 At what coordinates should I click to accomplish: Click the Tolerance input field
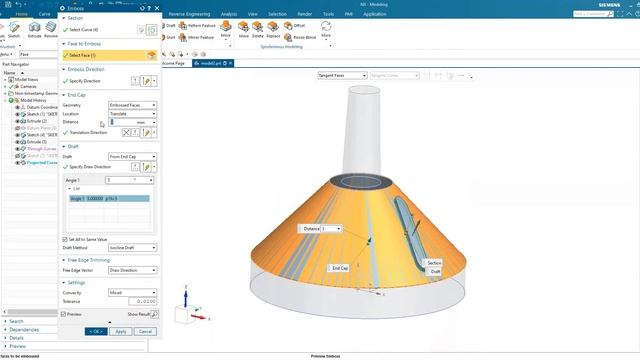coord(142,301)
